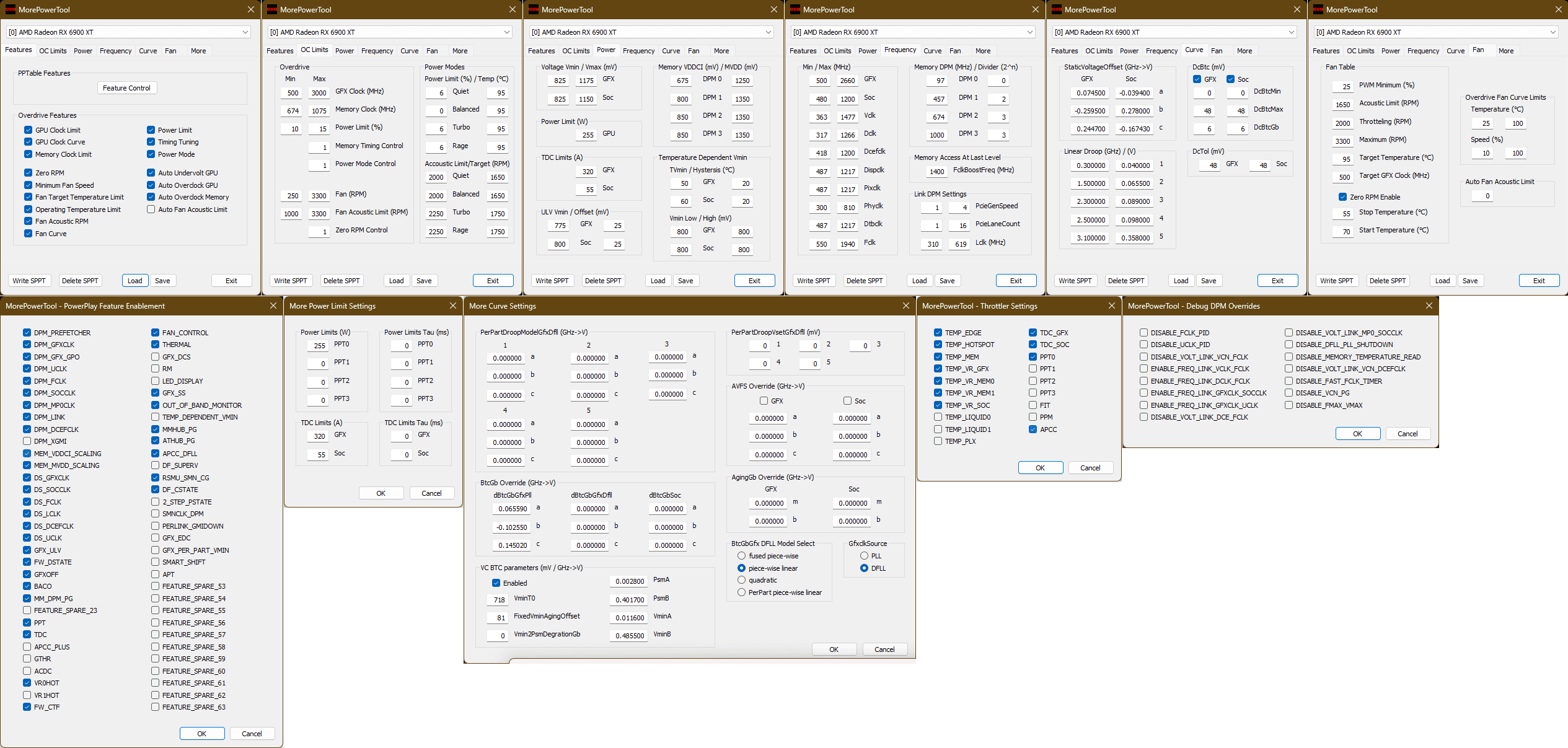Click Save in the Min / Max (MHz) window
Viewport: 1568px width, 748px height.
point(947,281)
